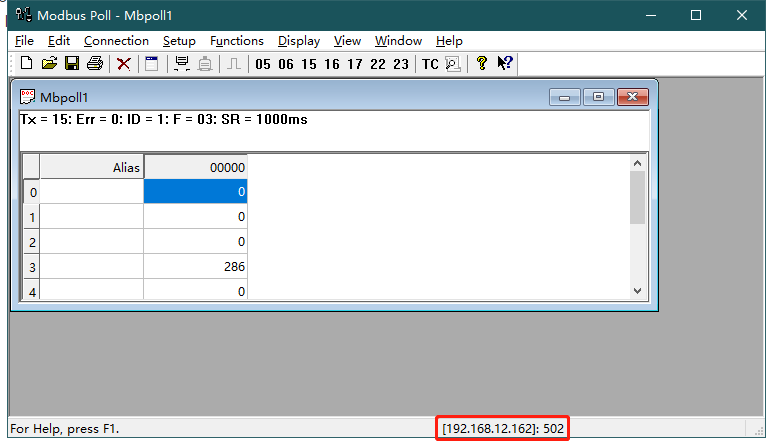Save with the floppy disk icon
This screenshot has height=444, width=773.
(x=72, y=64)
